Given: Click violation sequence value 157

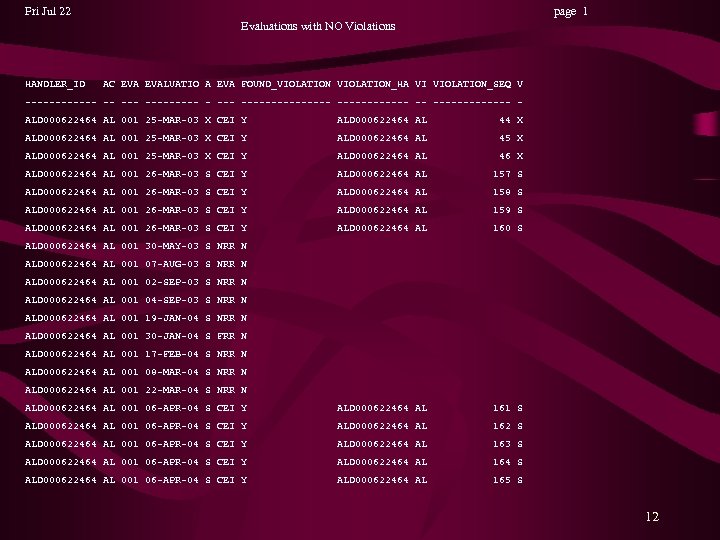Looking at the screenshot, I should [x=501, y=174].
